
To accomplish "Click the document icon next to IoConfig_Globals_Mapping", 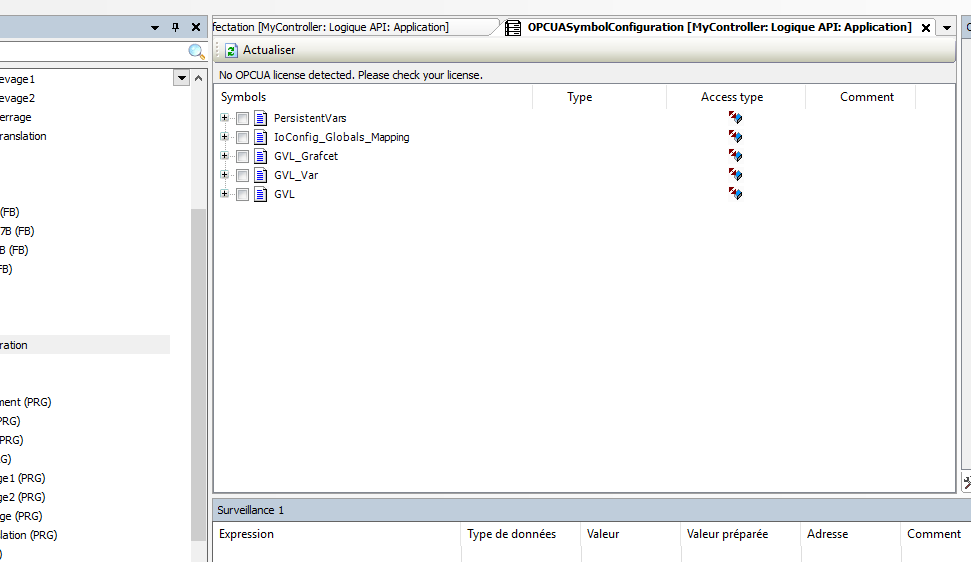I will [x=262, y=137].
